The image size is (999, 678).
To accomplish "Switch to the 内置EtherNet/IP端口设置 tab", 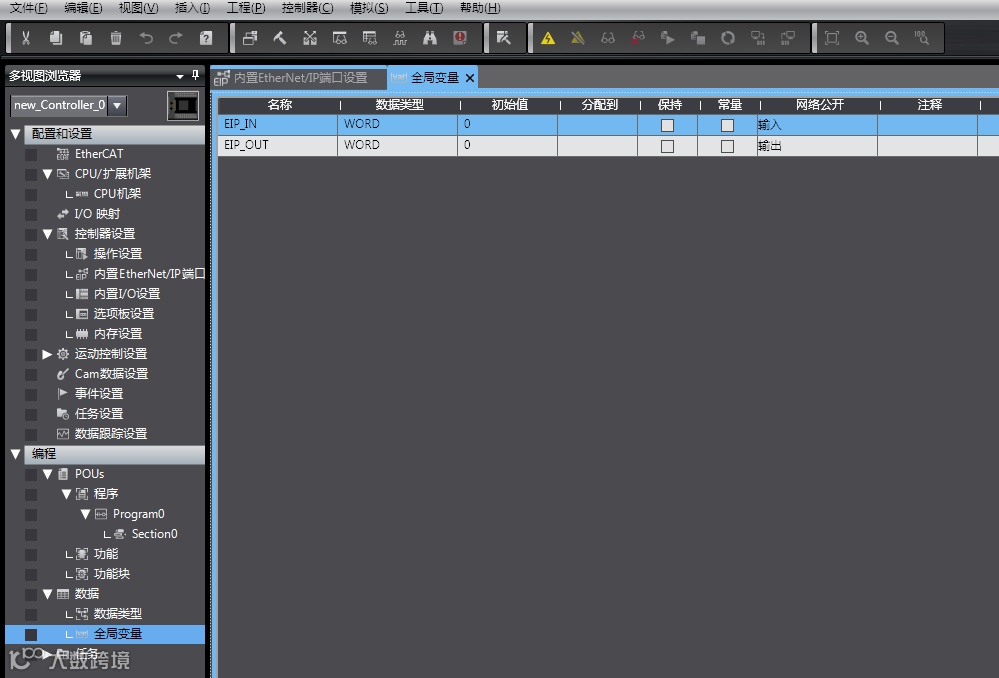I will [299, 78].
